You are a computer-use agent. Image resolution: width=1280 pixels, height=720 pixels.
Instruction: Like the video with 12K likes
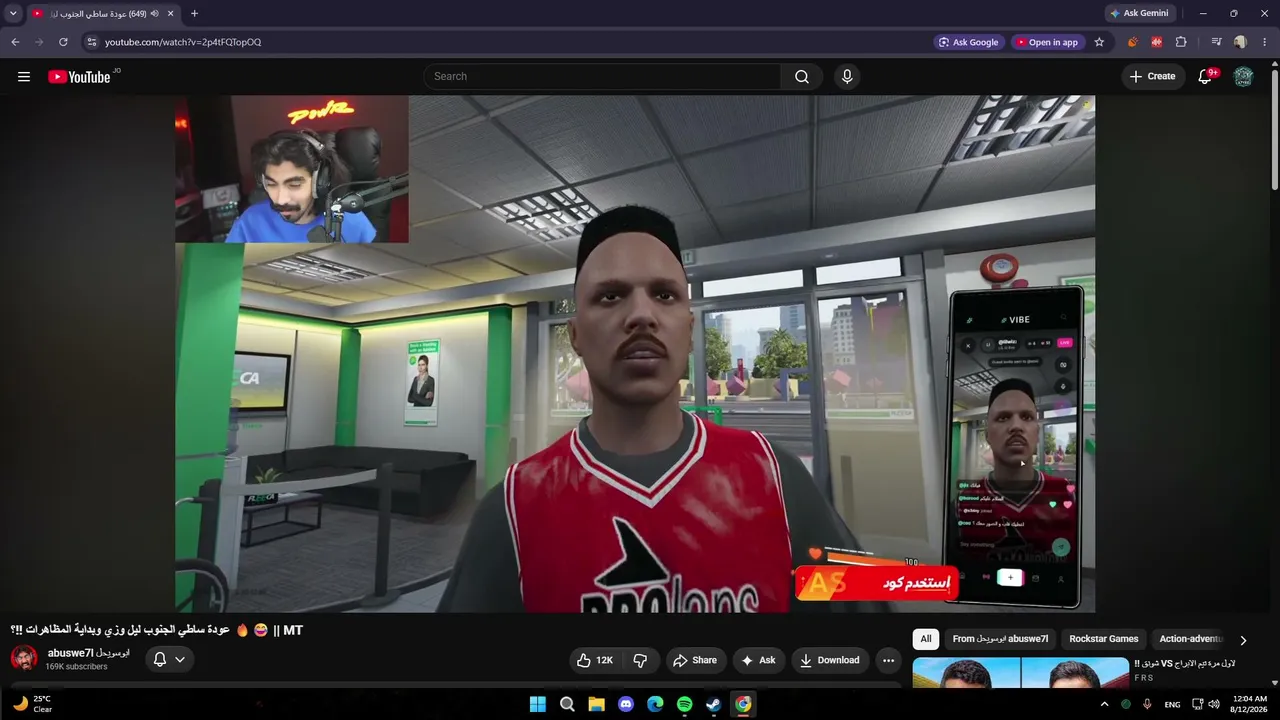596,660
